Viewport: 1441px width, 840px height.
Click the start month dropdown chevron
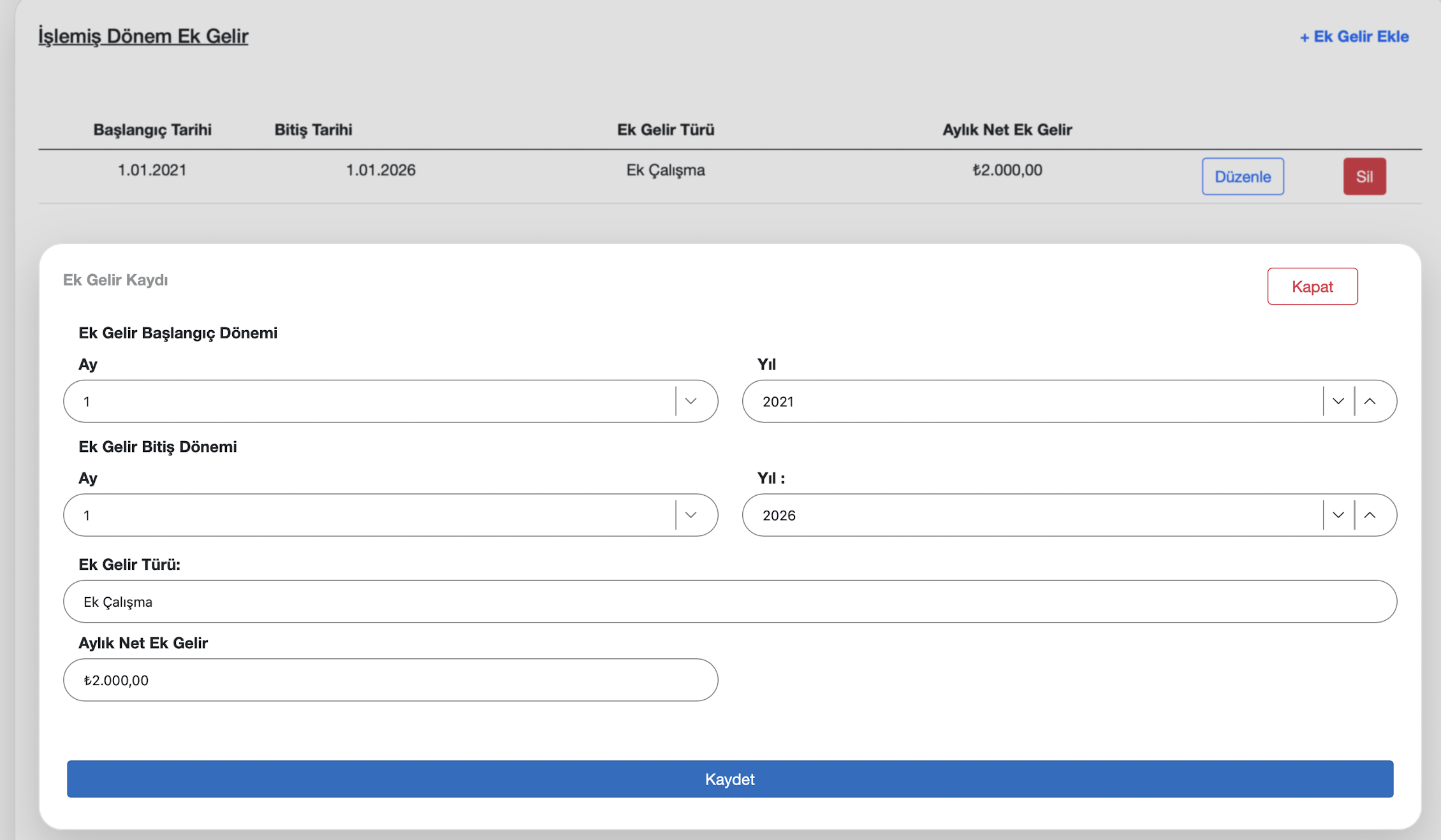pyautogui.click(x=691, y=402)
